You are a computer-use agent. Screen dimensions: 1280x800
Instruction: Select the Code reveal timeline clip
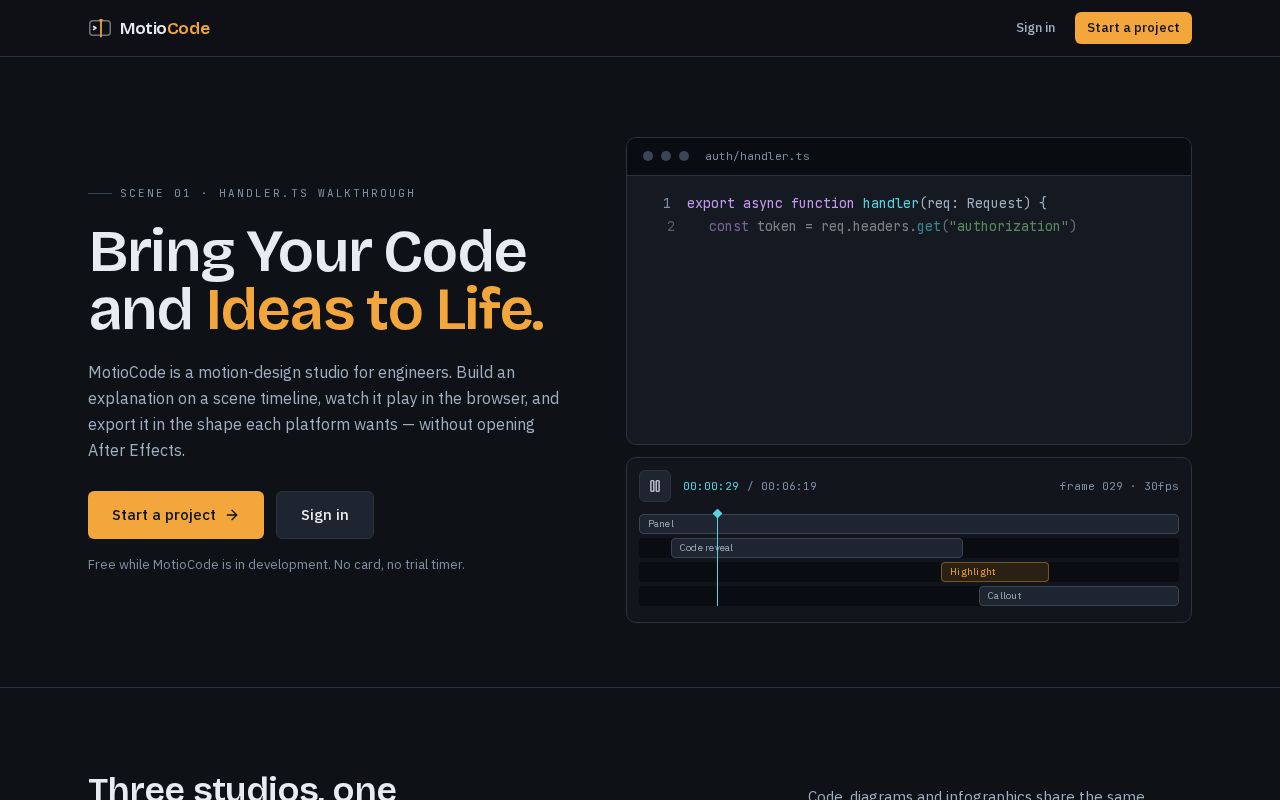[x=817, y=548]
